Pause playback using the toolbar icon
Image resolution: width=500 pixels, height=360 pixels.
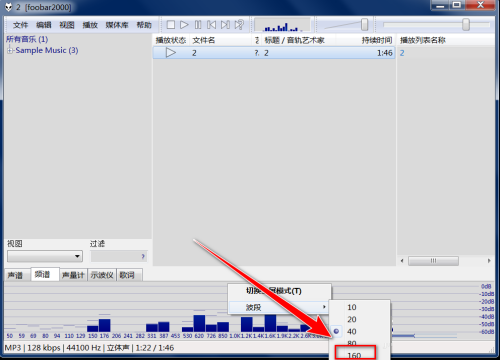pos(198,25)
